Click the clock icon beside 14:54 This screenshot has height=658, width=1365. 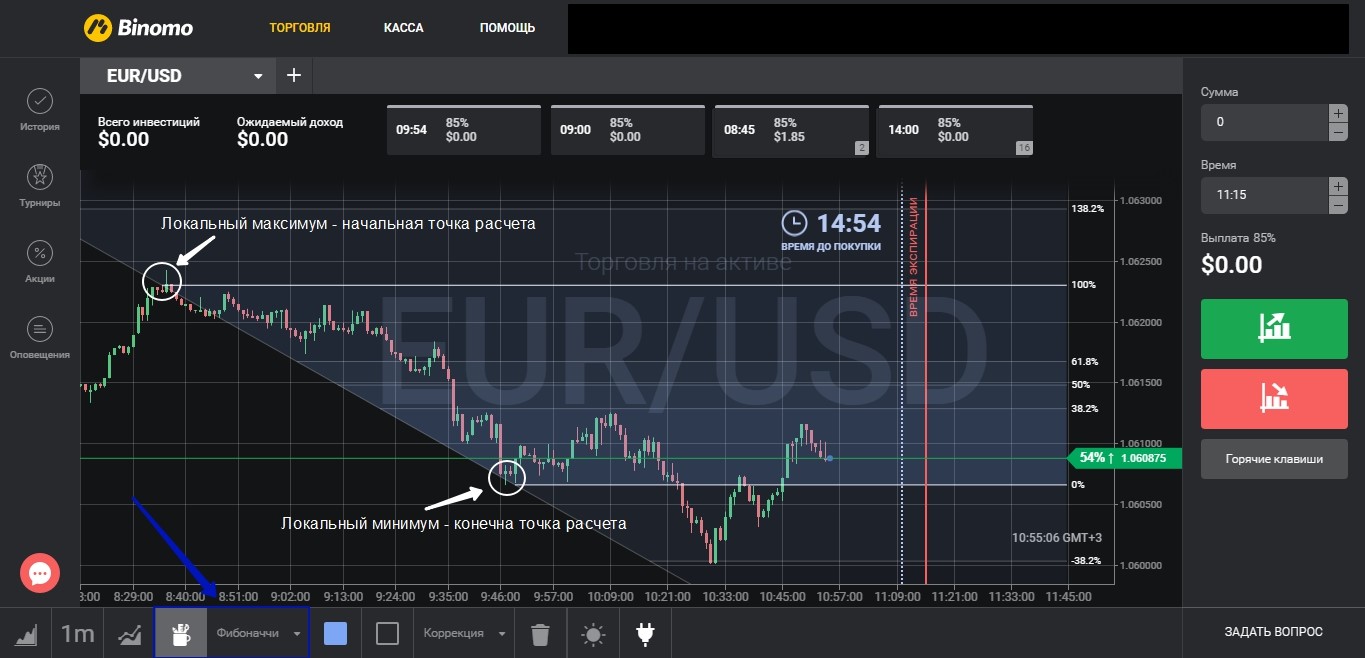pyautogui.click(x=794, y=222)
